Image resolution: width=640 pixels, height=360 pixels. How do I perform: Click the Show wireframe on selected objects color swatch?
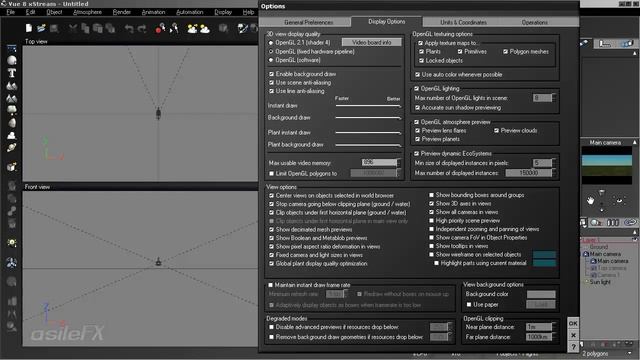tap(544, 254)
